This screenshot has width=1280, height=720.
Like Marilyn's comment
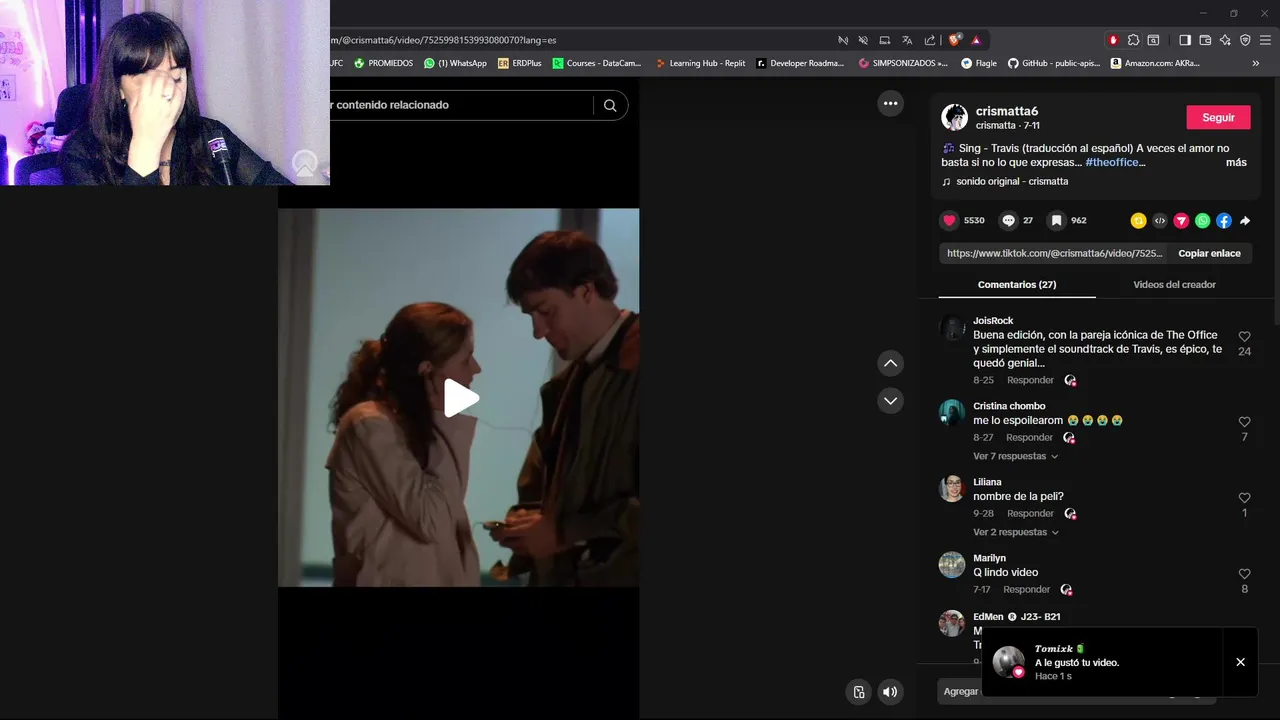point(1244,574)
